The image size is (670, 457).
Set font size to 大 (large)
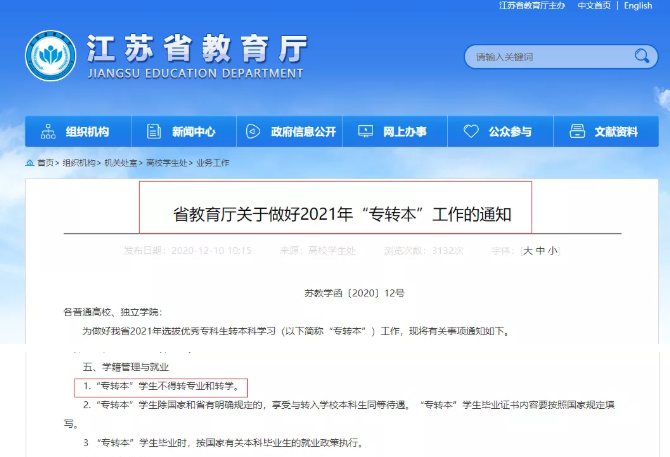coord(528,251)
